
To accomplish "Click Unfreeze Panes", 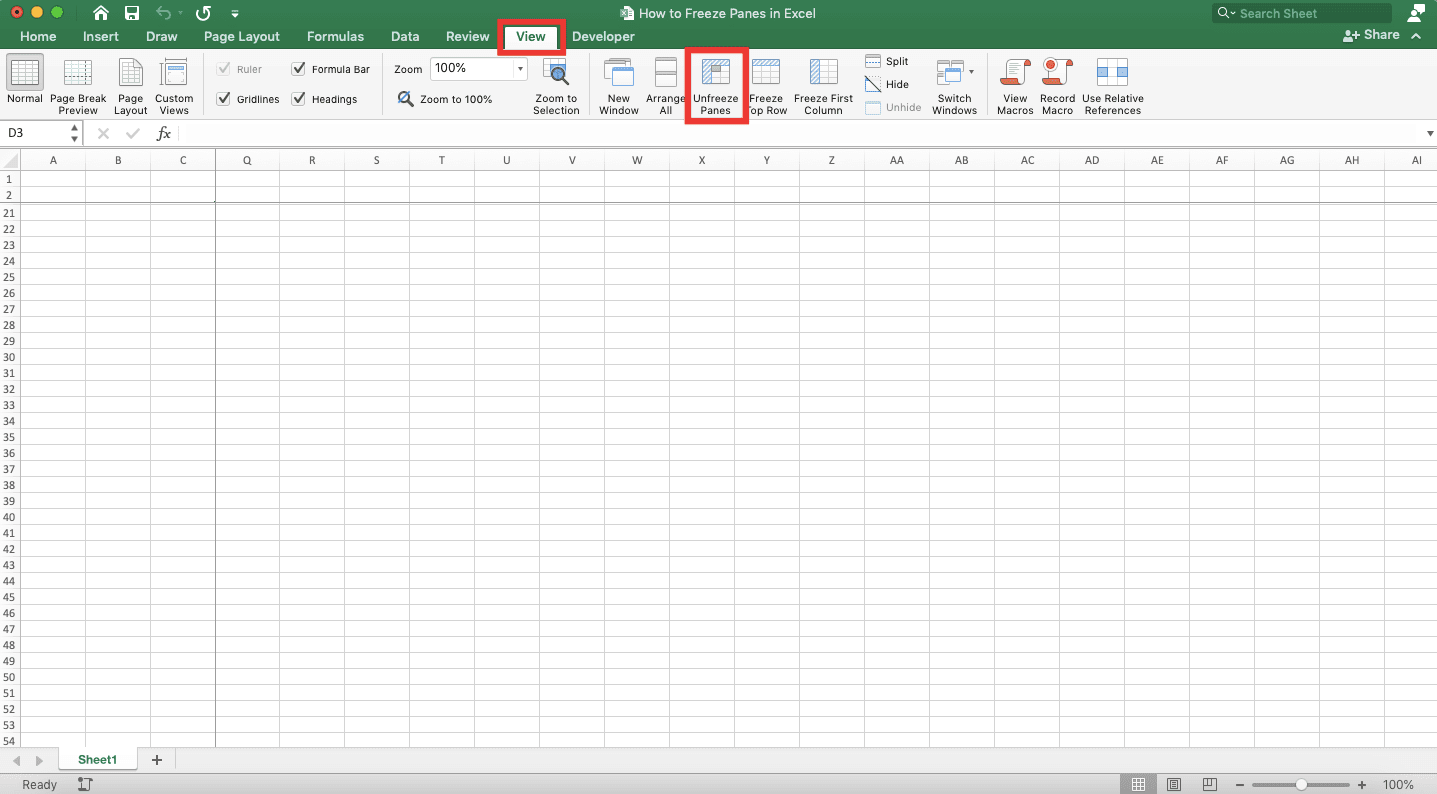I will pyautogui.click(x=716, y=87).
